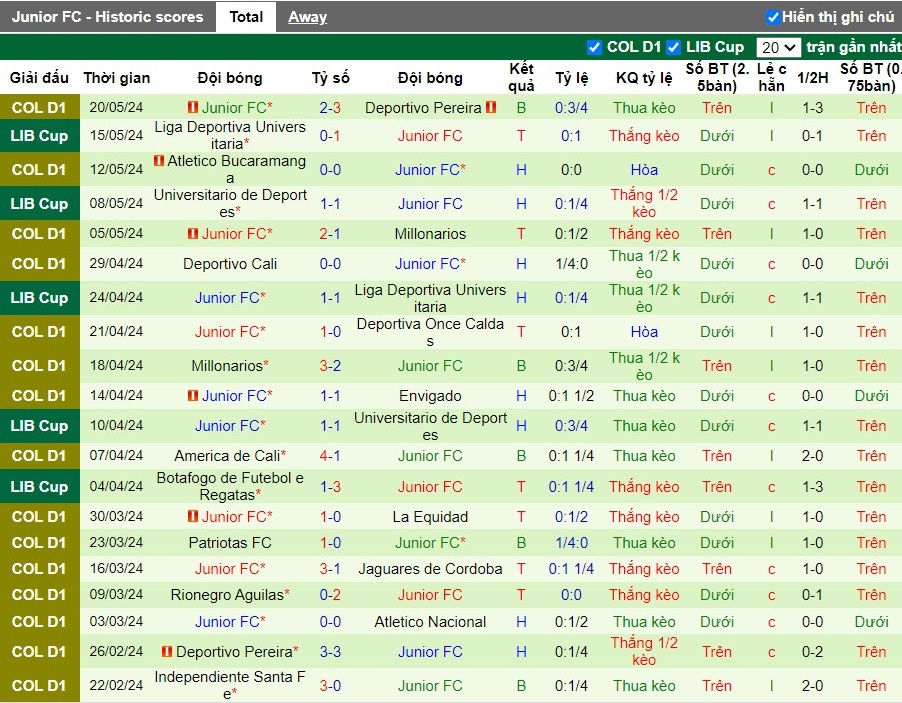The width and height of the screenshot is (902, 703).
Task: Click Thua kèo result on 20/05/24 row
Action: 644,108
